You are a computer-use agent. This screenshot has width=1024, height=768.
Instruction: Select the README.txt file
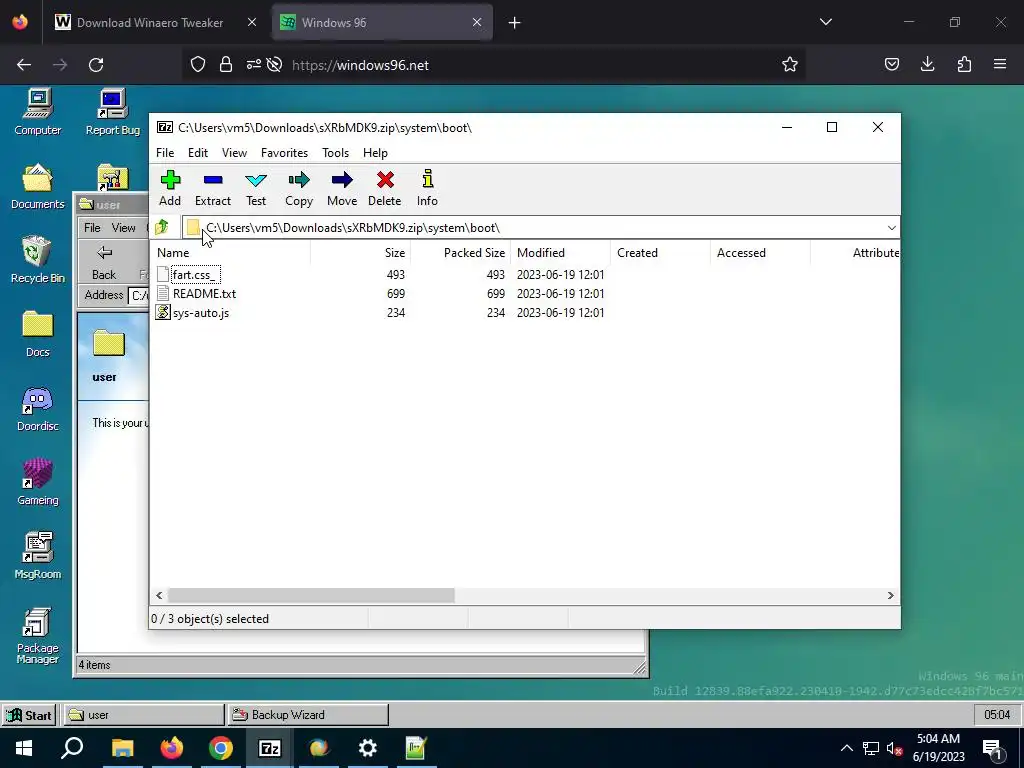[x=197, y=294]
